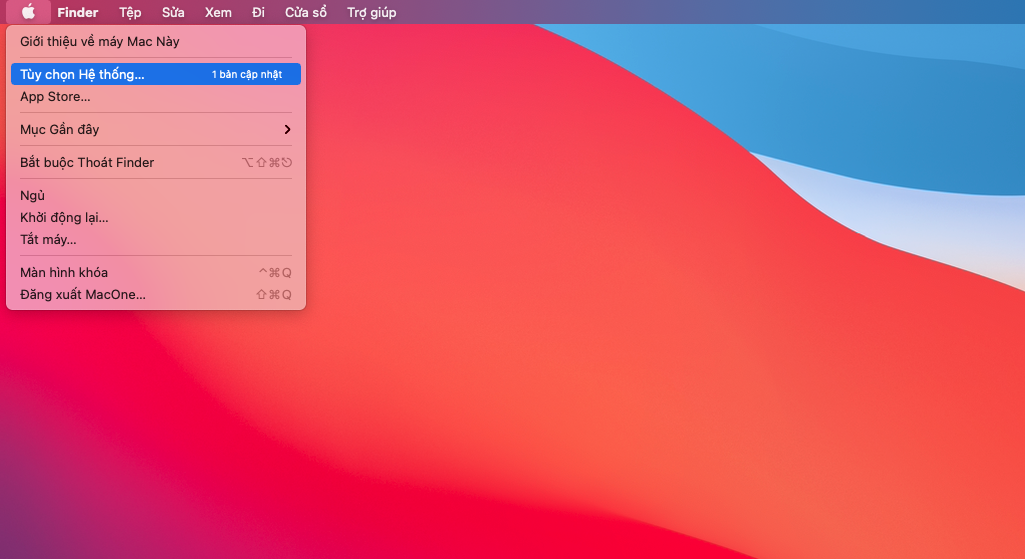Expand Mục Gần đây submenu arrow
The width and height of the screenshot is (1025, 559).
tap(287, 129)
